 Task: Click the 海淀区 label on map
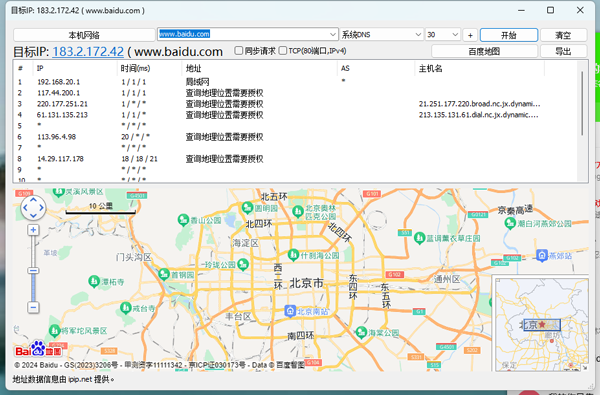245,243
